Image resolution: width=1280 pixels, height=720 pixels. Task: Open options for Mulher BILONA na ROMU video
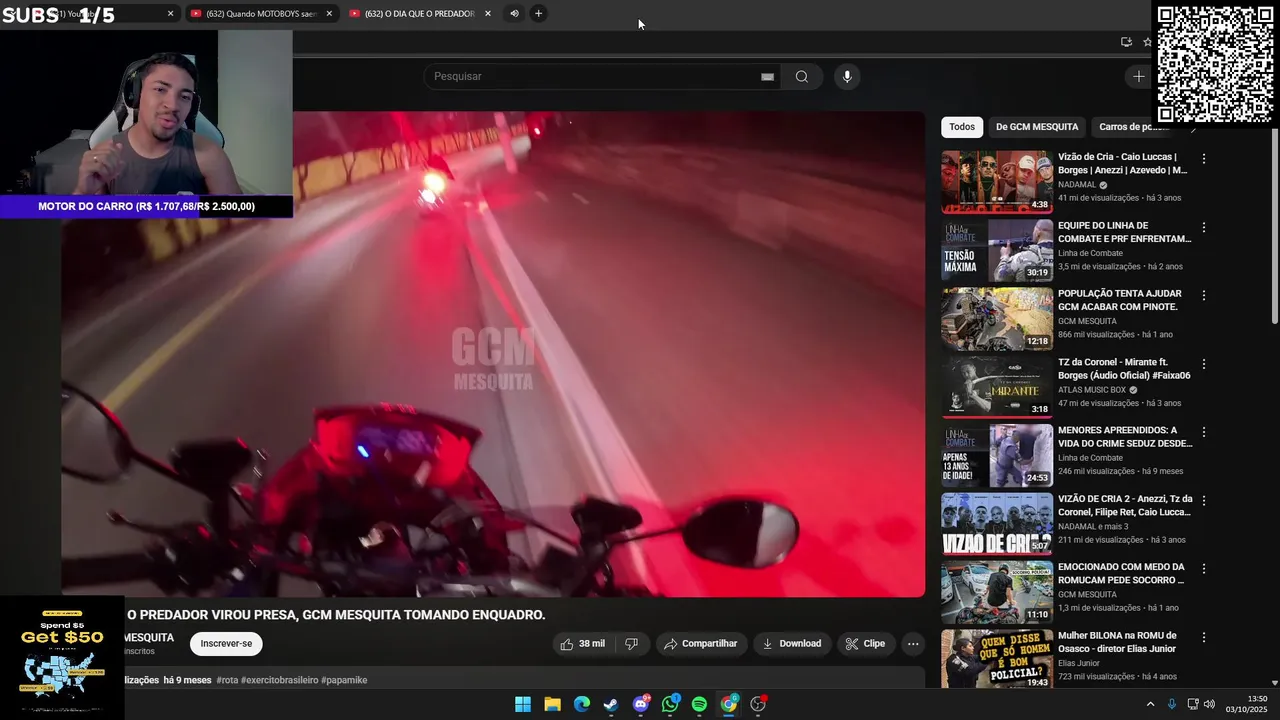(x=1204, y=637)
